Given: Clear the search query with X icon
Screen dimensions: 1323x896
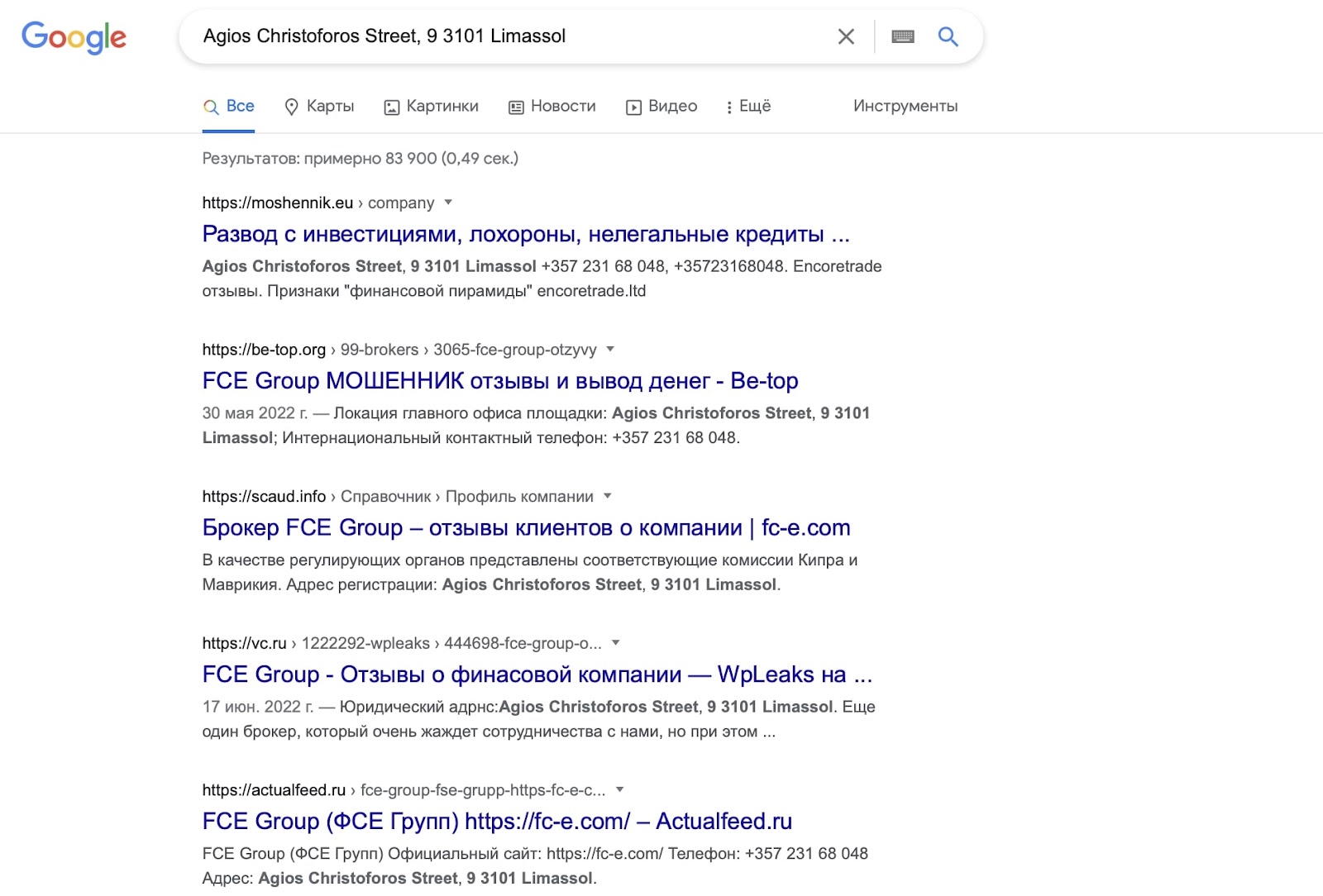Looking at the screenshot, I should tap(846, 36).
